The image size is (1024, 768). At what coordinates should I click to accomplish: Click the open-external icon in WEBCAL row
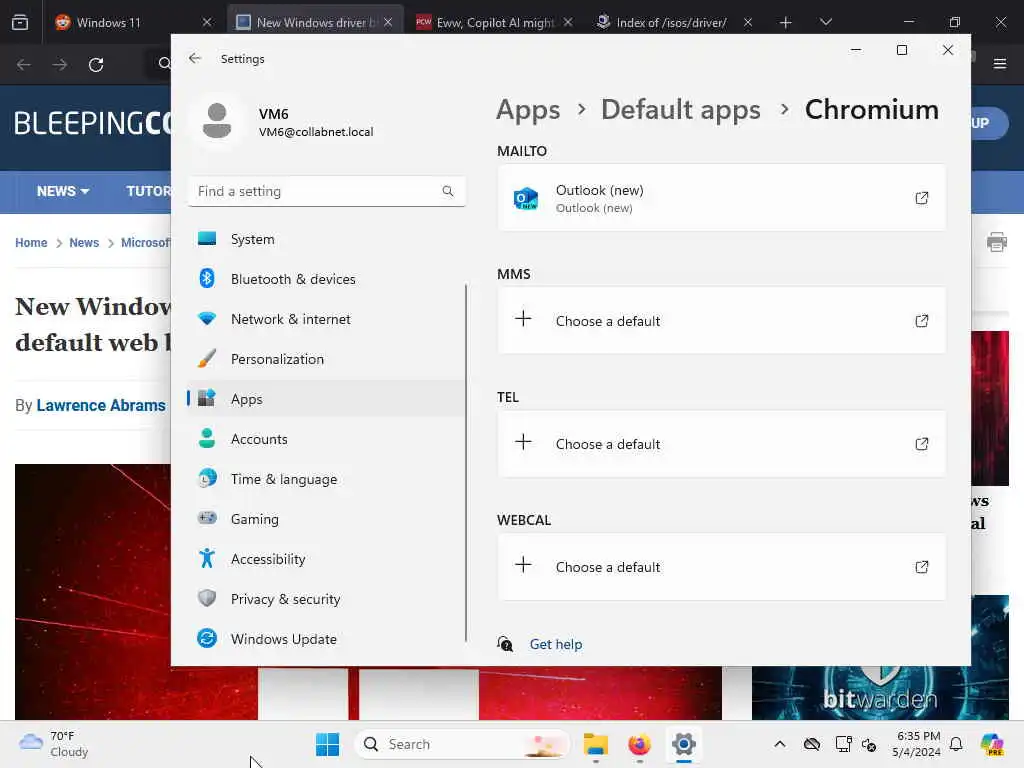click(921, 567)
